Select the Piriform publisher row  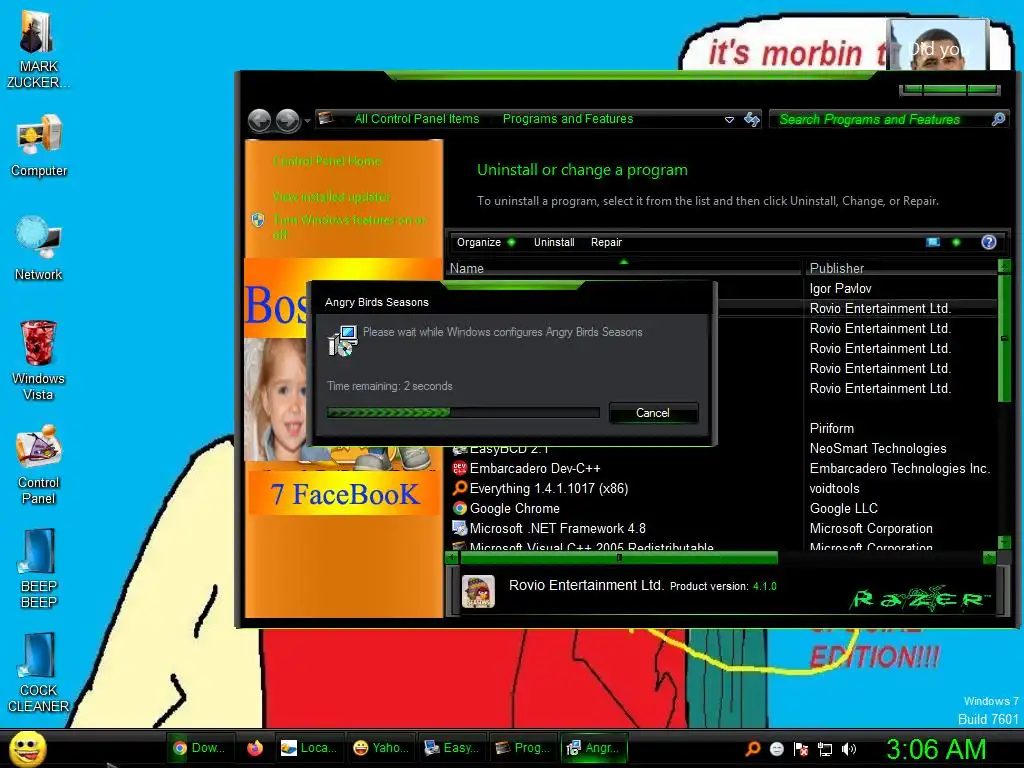(x=831, y=428)
